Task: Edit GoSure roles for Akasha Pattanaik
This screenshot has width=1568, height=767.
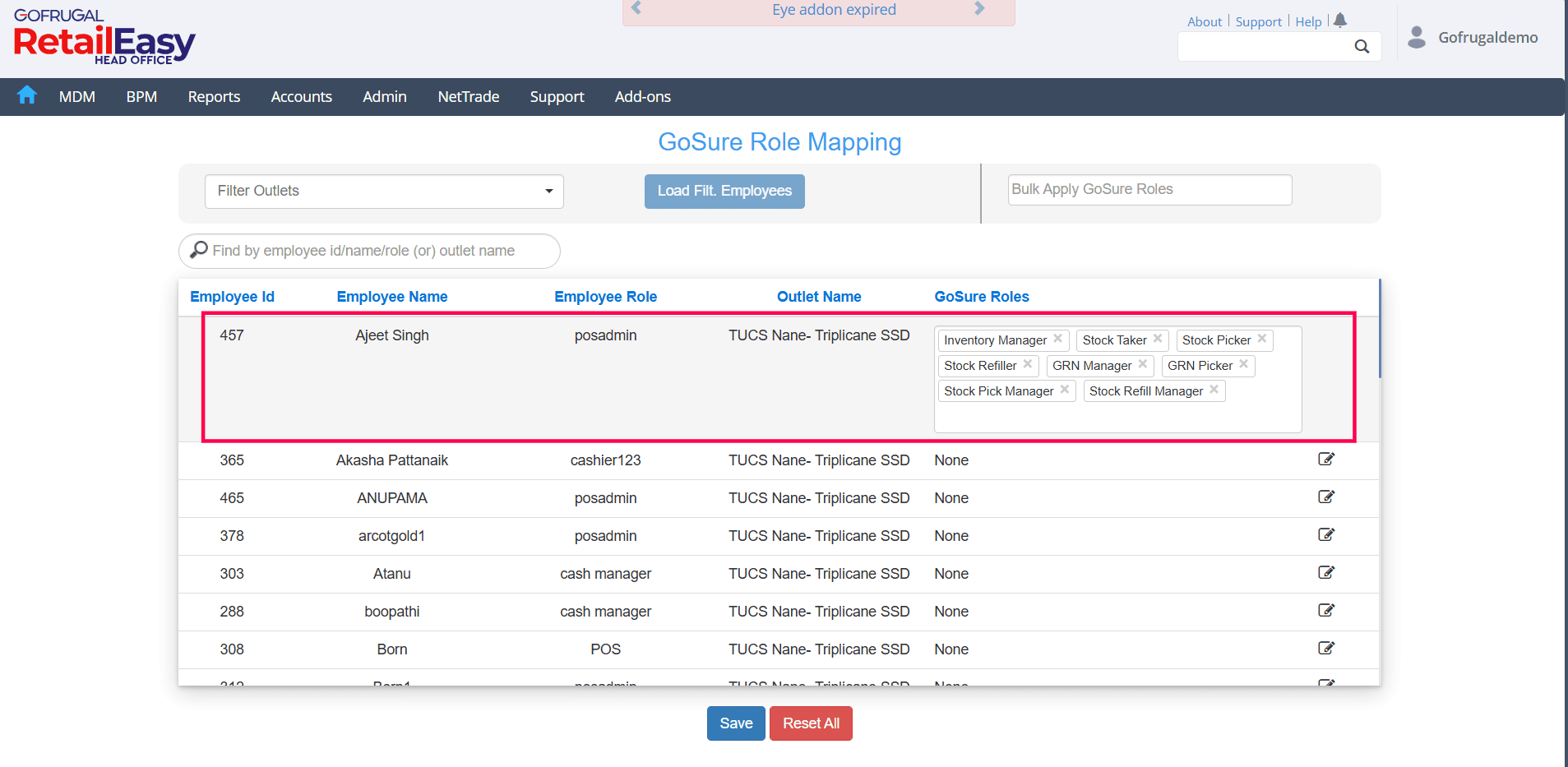Action: pos(1325,459)
